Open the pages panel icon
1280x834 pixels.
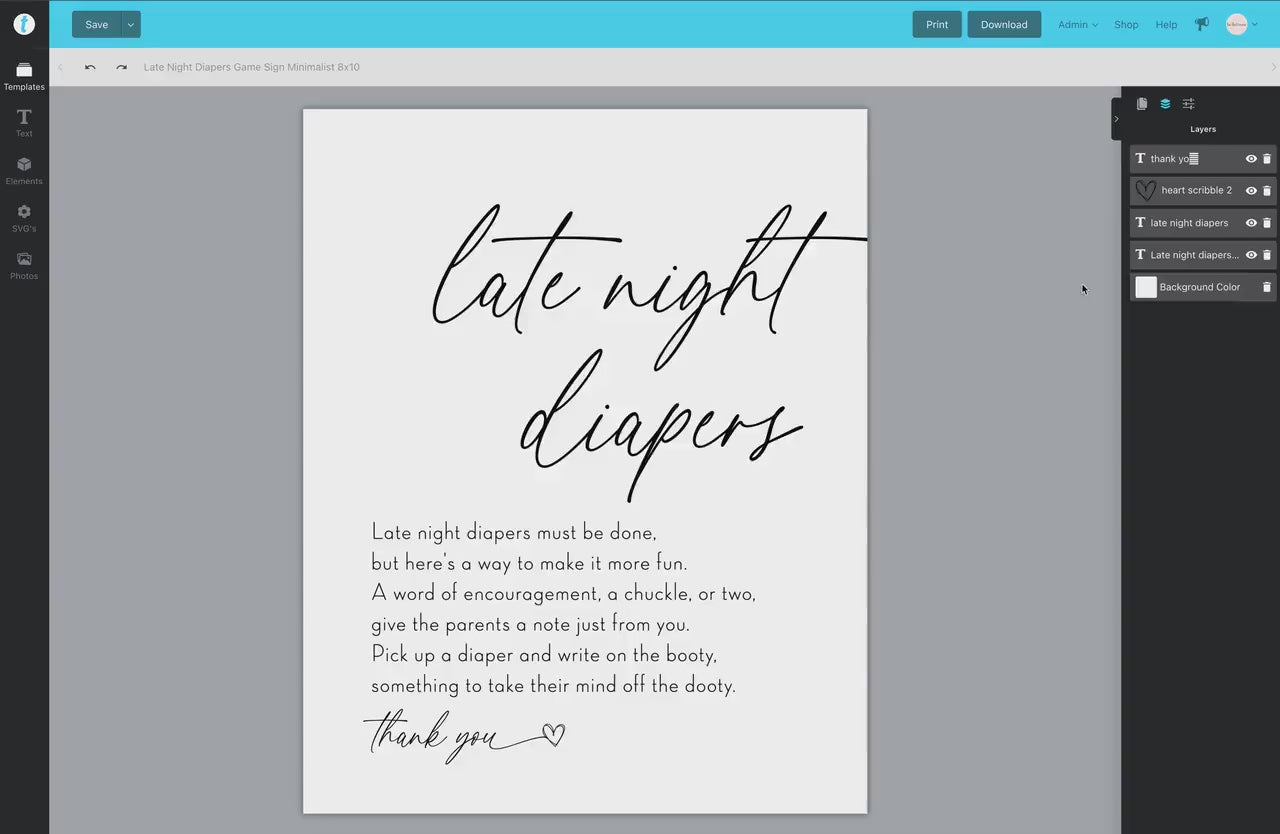(1142, 104)
